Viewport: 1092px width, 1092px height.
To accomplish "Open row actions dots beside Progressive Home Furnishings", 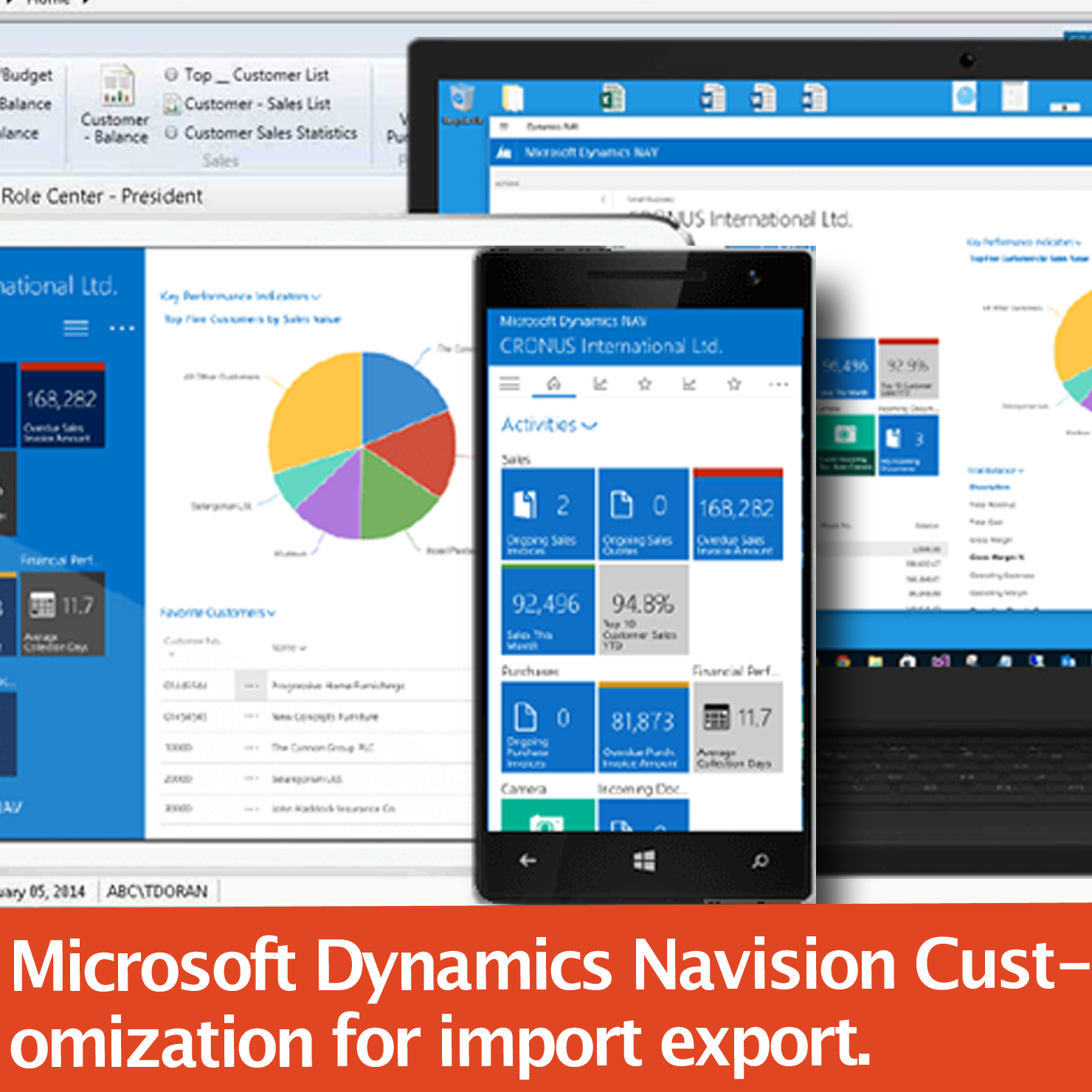I will point(251,685).
